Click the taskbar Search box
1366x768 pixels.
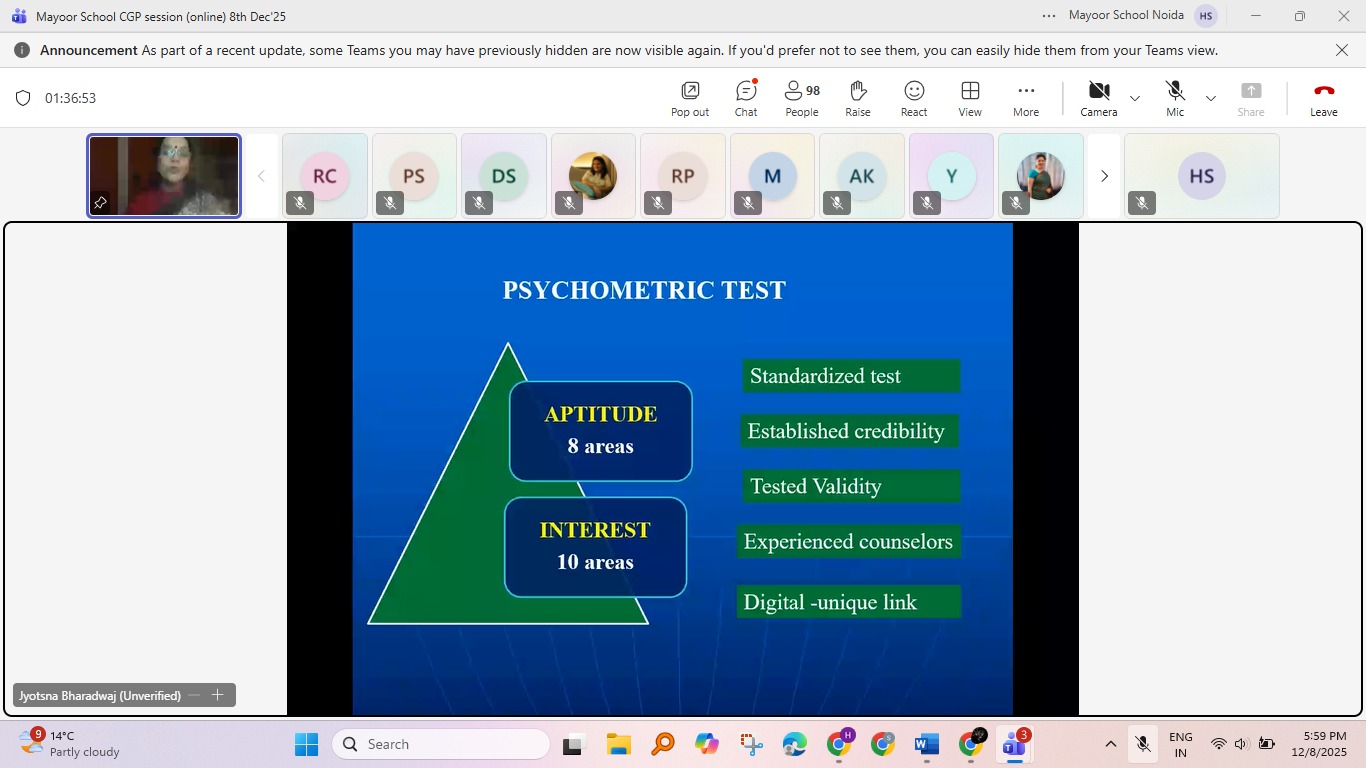pos(440,744)
